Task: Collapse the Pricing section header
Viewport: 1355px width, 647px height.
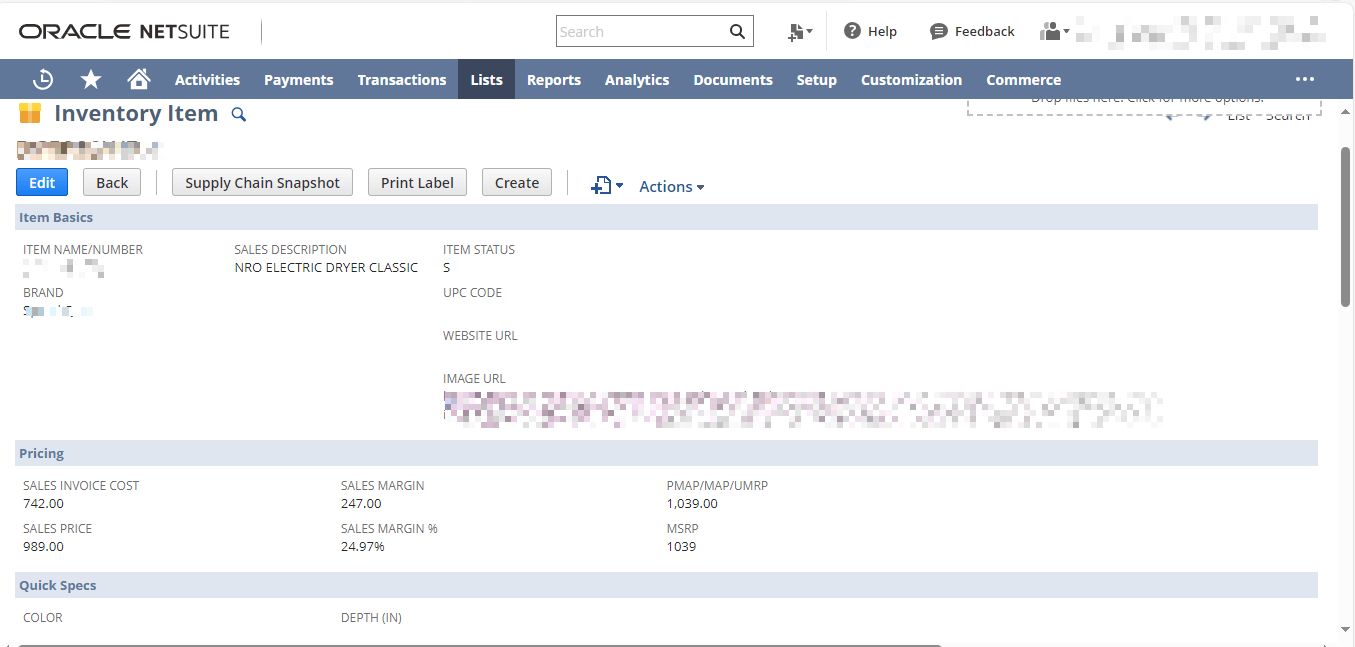Action: click(666, 453)
